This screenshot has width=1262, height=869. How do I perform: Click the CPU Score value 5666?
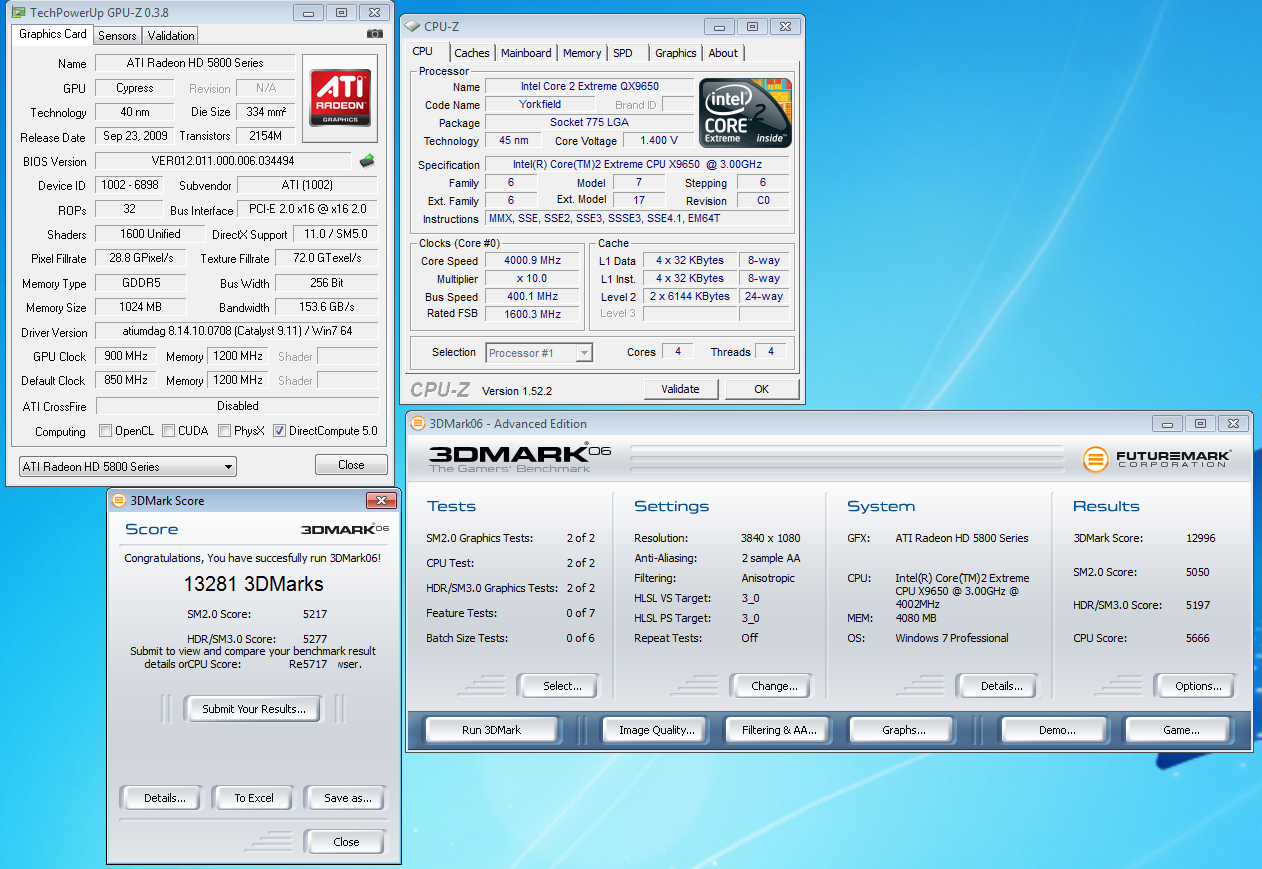1198,638
